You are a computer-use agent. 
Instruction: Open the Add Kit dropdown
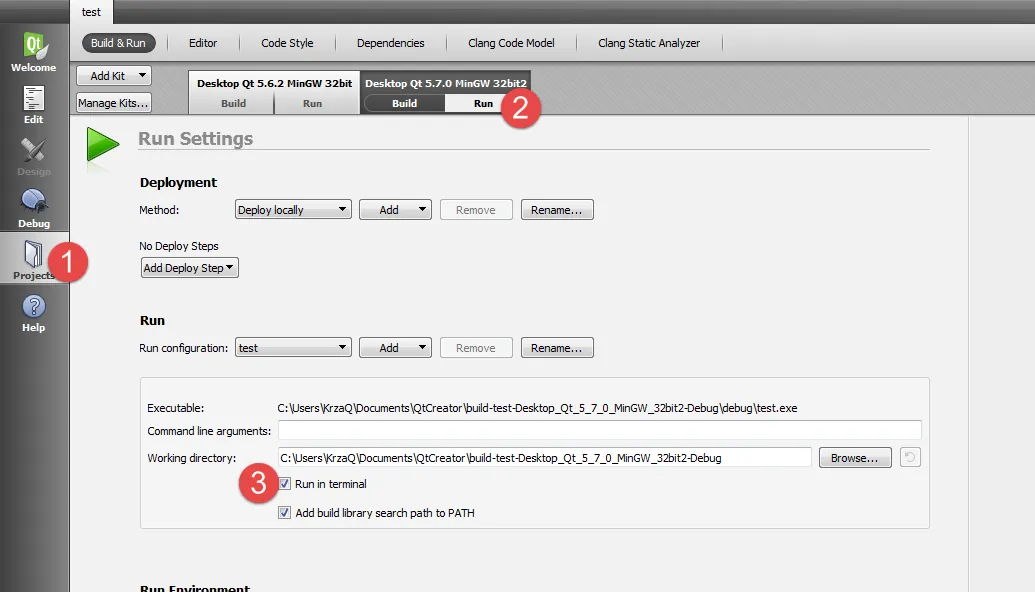pyautogui.click(x=114, y=76)
